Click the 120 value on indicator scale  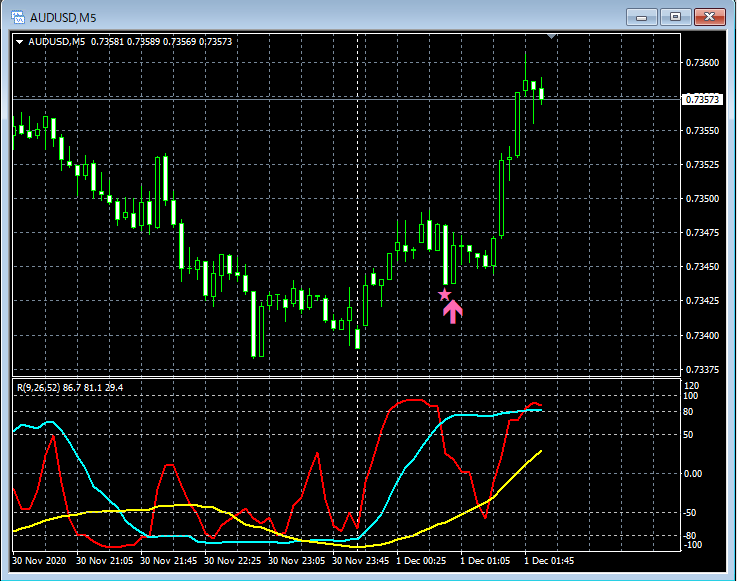pos(691,385)
